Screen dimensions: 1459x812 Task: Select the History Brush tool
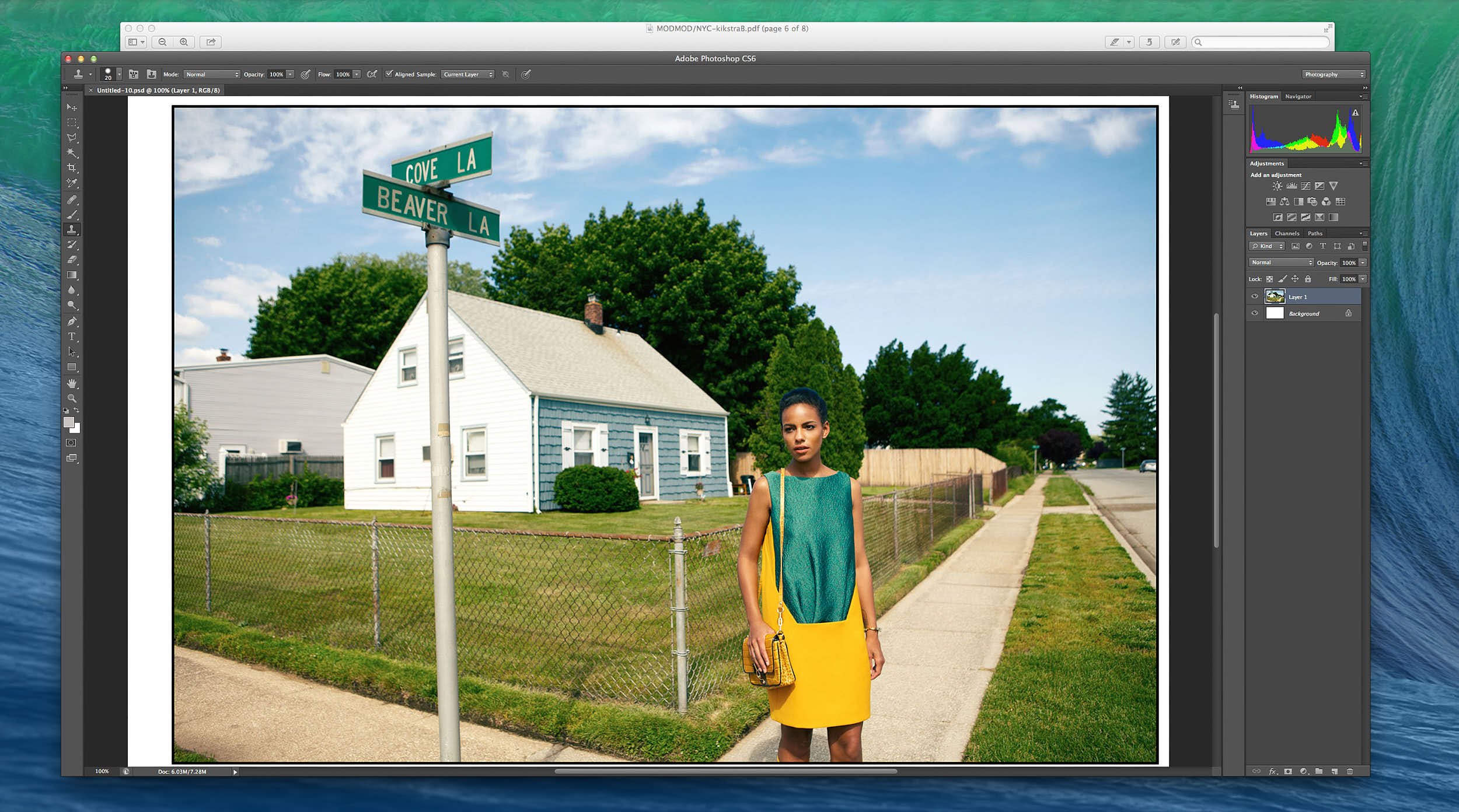72,245
